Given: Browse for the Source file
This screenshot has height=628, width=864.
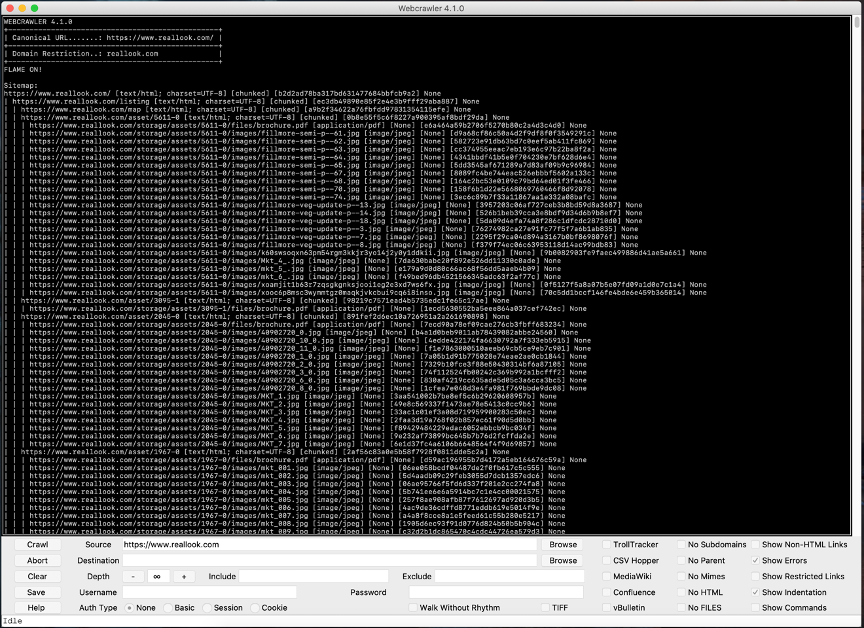Looking at the screenshot, I should tap(563, 545).
